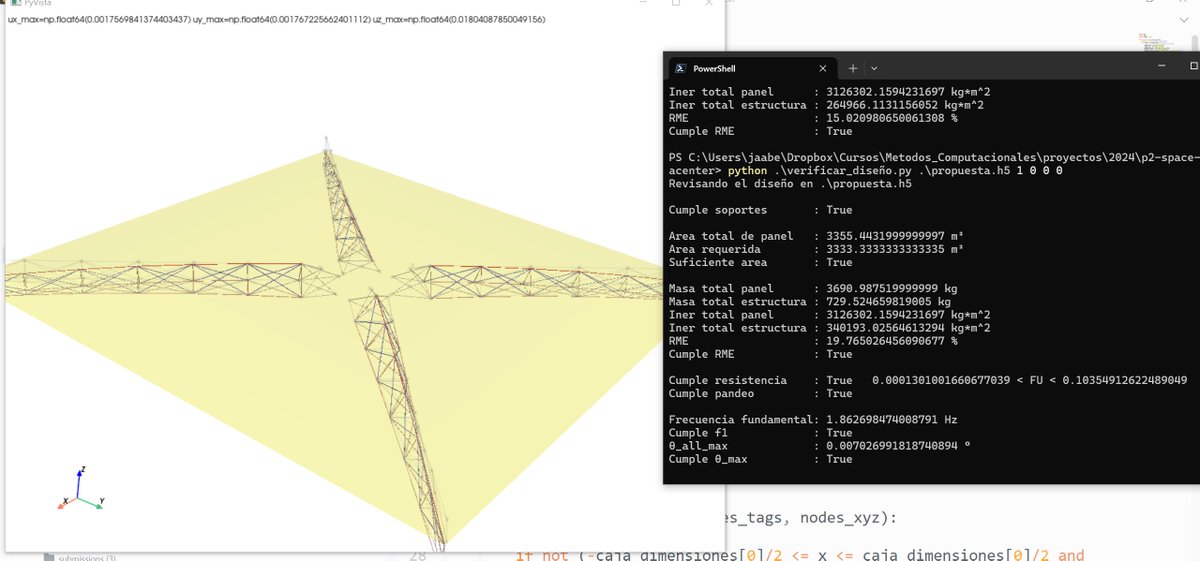The height and width of the screenshot is (561, 1200).
Task: Click the 'Cumple pandeo' line in terminal
Action: pyautogui.click(x=760, y=394)
